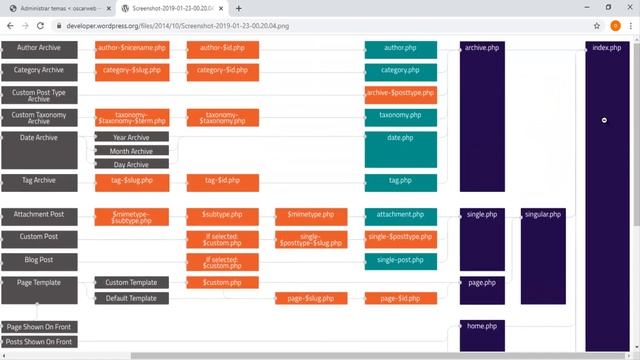The width and height of the screenshot is (640, 360).
Task: Click the Custom Taxonomy Archive box
Action: tap(39, 118)
